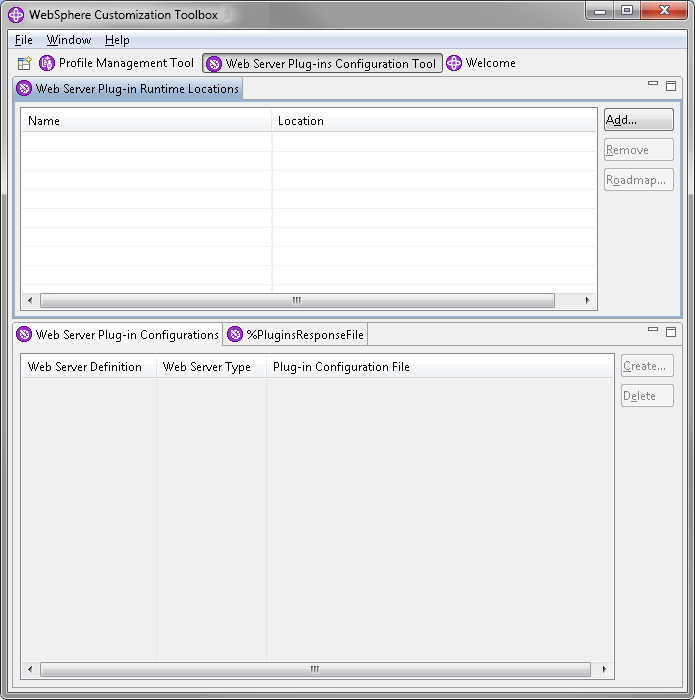Click the Open Perspective icon in toolbar
The height and width of the screenshot is (700, 695).
[x=25, y=63]
